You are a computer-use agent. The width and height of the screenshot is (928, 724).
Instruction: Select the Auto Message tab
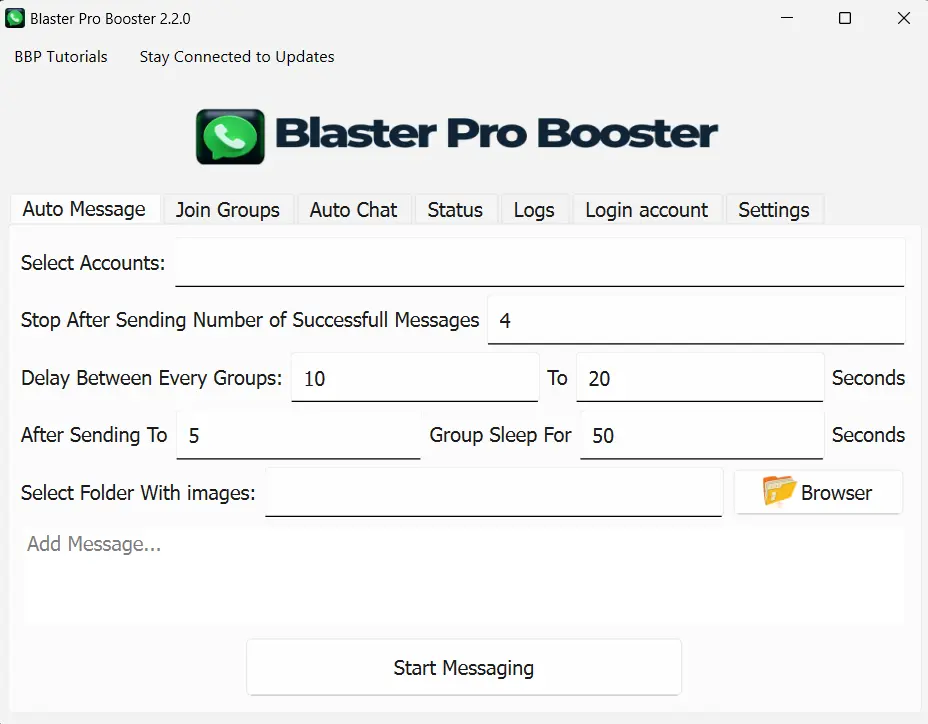84,209
